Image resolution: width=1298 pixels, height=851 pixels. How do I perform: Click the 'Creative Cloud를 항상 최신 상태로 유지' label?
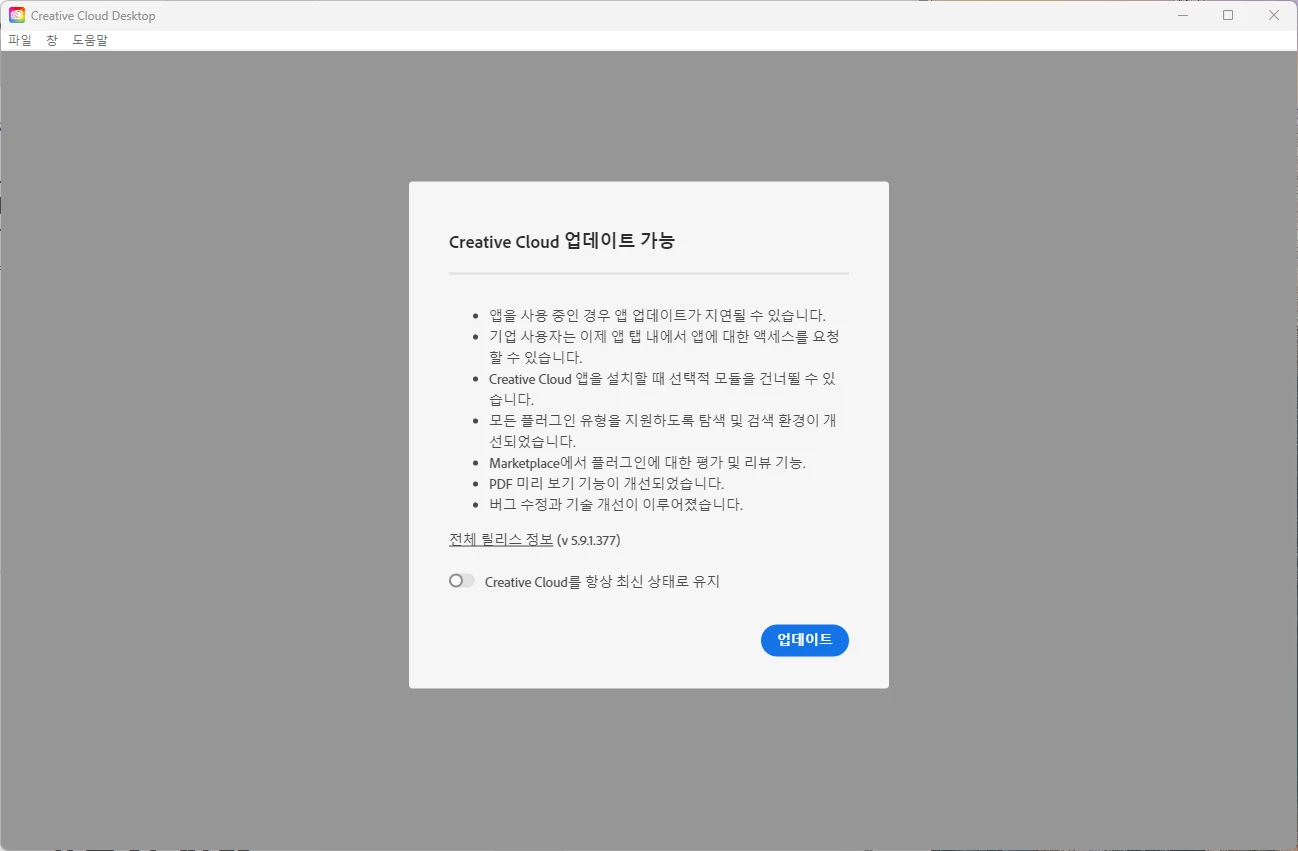(x=602, y=581)
